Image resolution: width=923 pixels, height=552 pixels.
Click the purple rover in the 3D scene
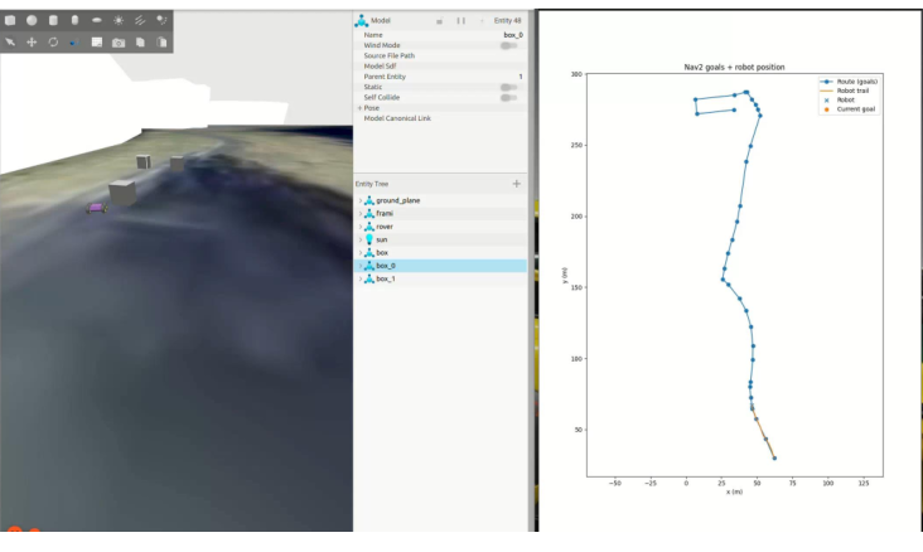click(x=97, y=208)
